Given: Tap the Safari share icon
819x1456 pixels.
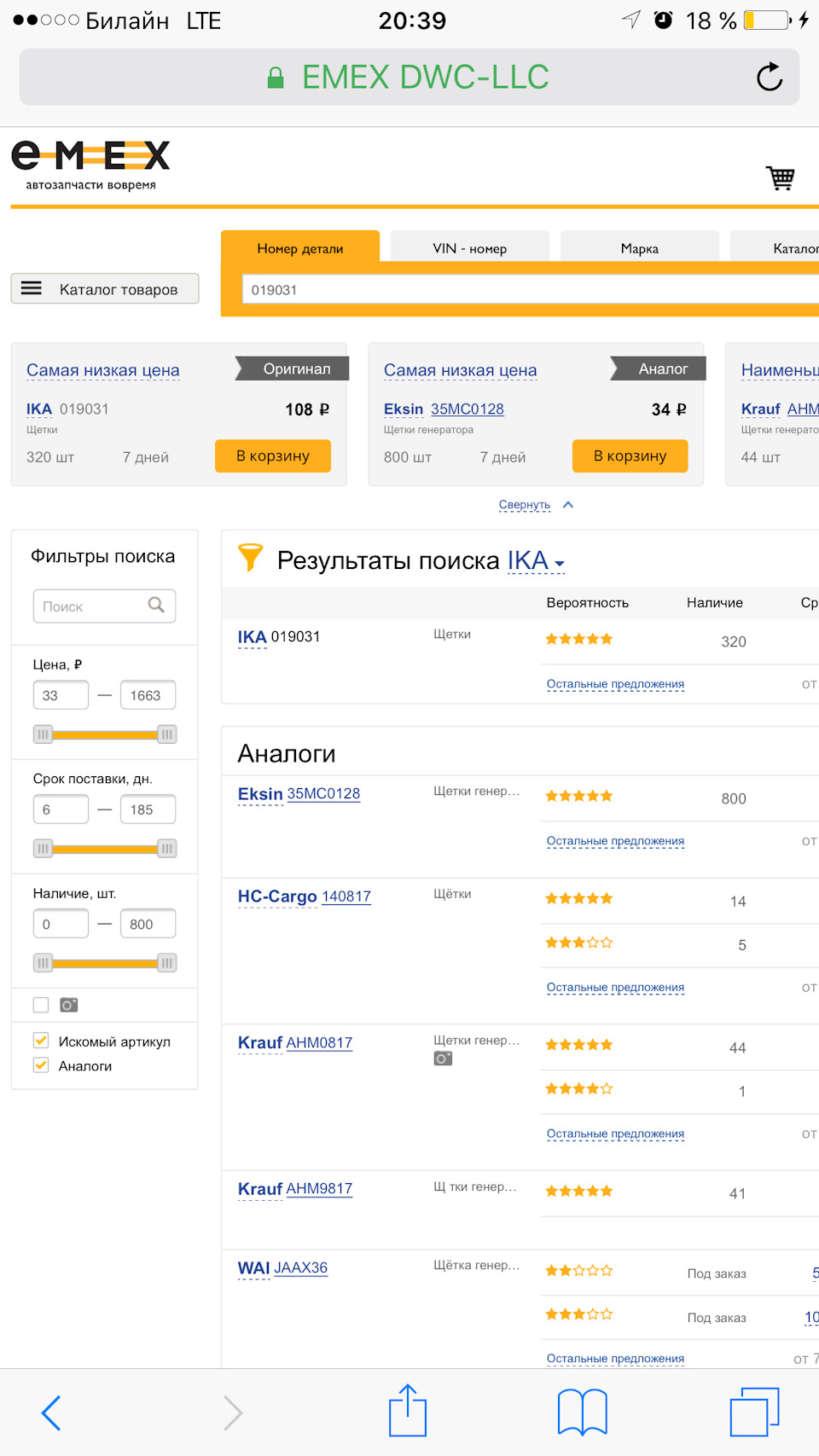Looking at the screenshot, I should 408,1411.
